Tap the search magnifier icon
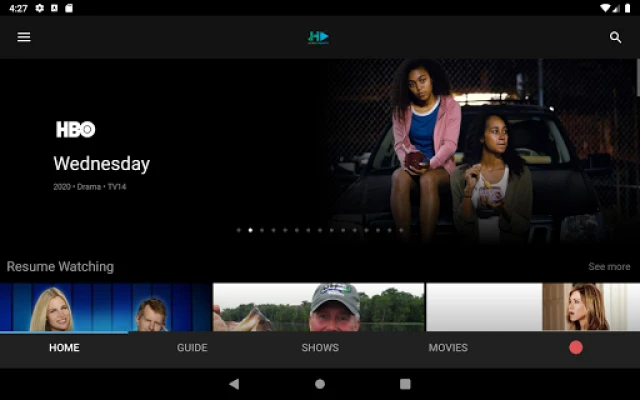640x400 pixels. click(x=615, y=37)
